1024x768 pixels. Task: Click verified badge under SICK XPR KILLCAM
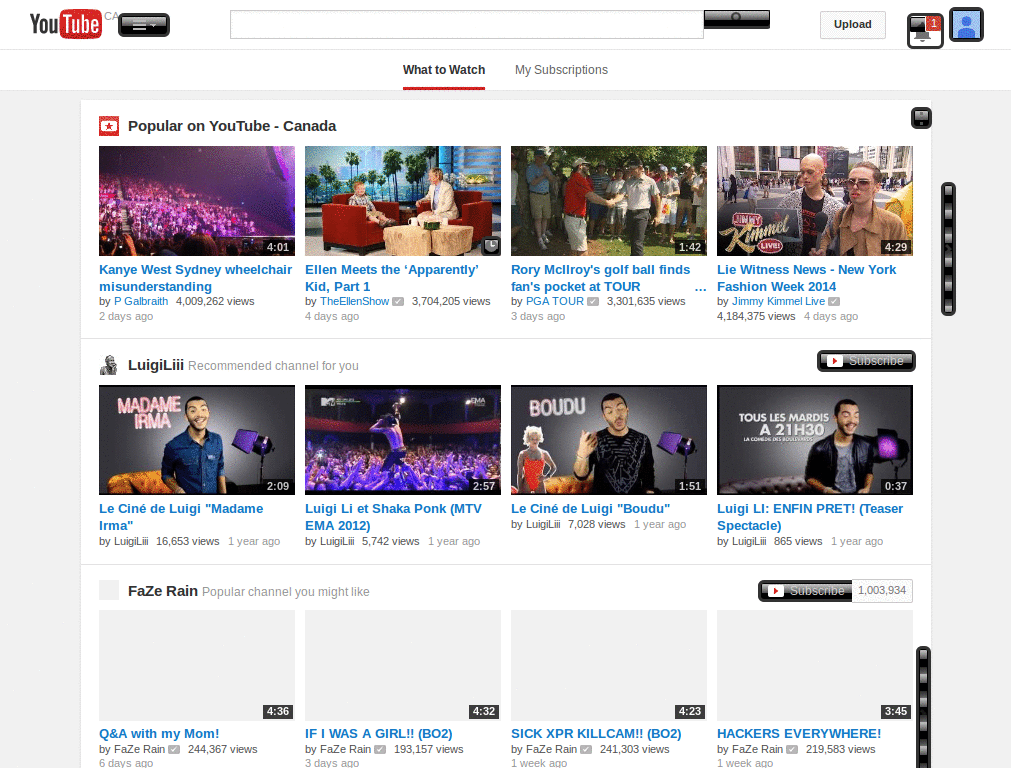coord(586,750)
